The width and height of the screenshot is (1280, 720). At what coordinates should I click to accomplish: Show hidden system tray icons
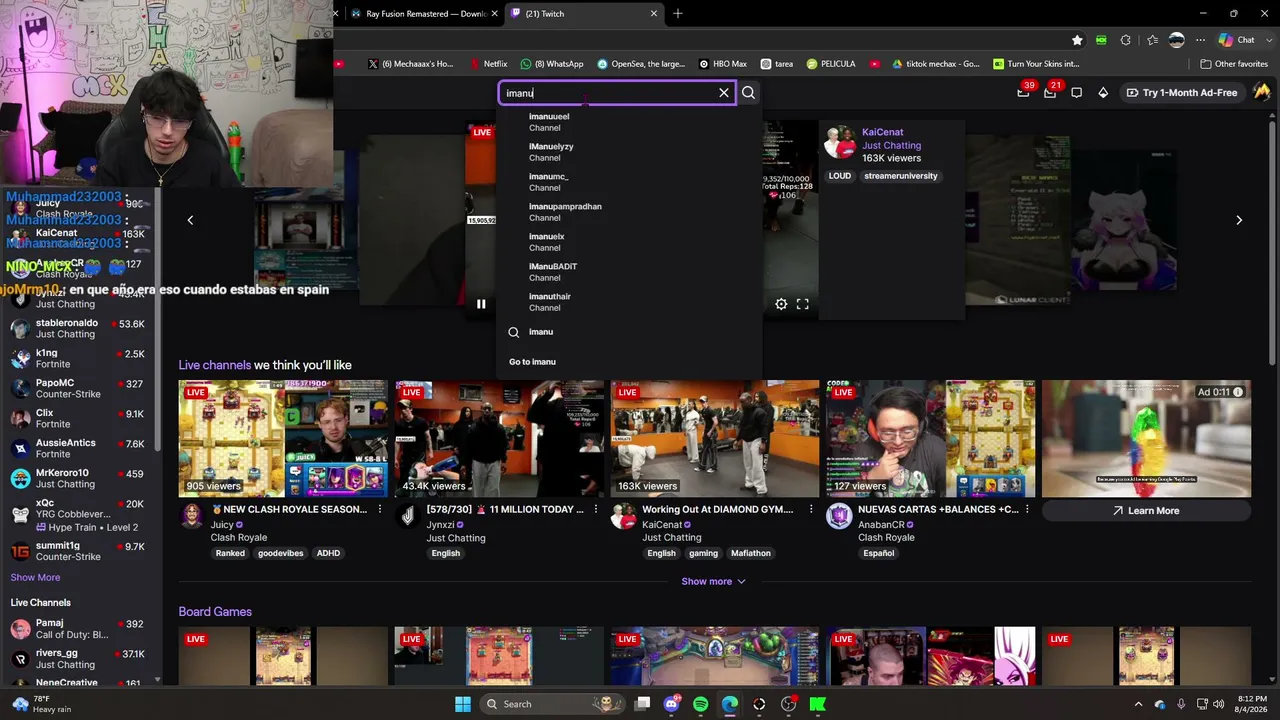(1138, 704)
